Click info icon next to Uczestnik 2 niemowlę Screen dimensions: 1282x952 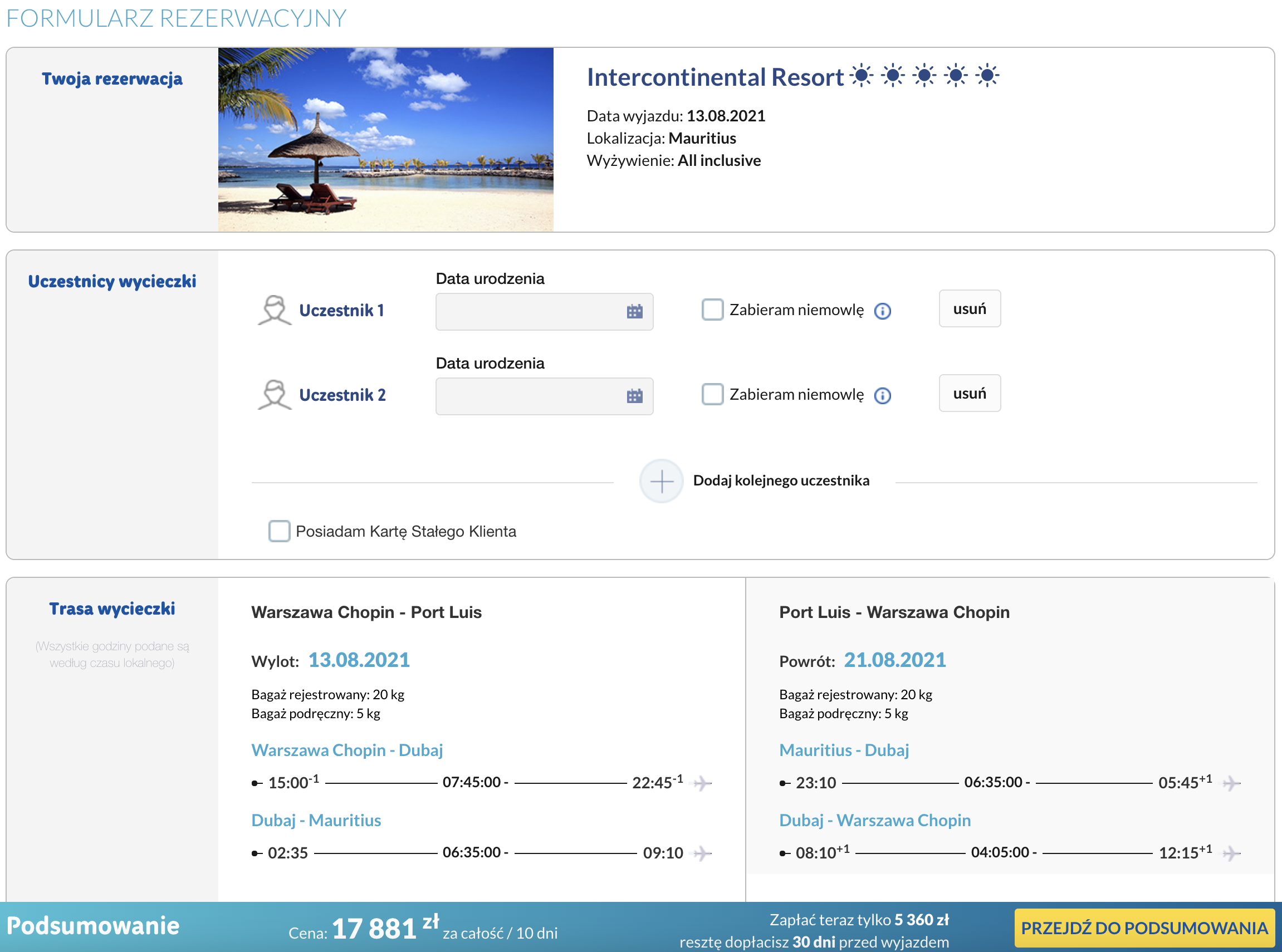[882, 396]
